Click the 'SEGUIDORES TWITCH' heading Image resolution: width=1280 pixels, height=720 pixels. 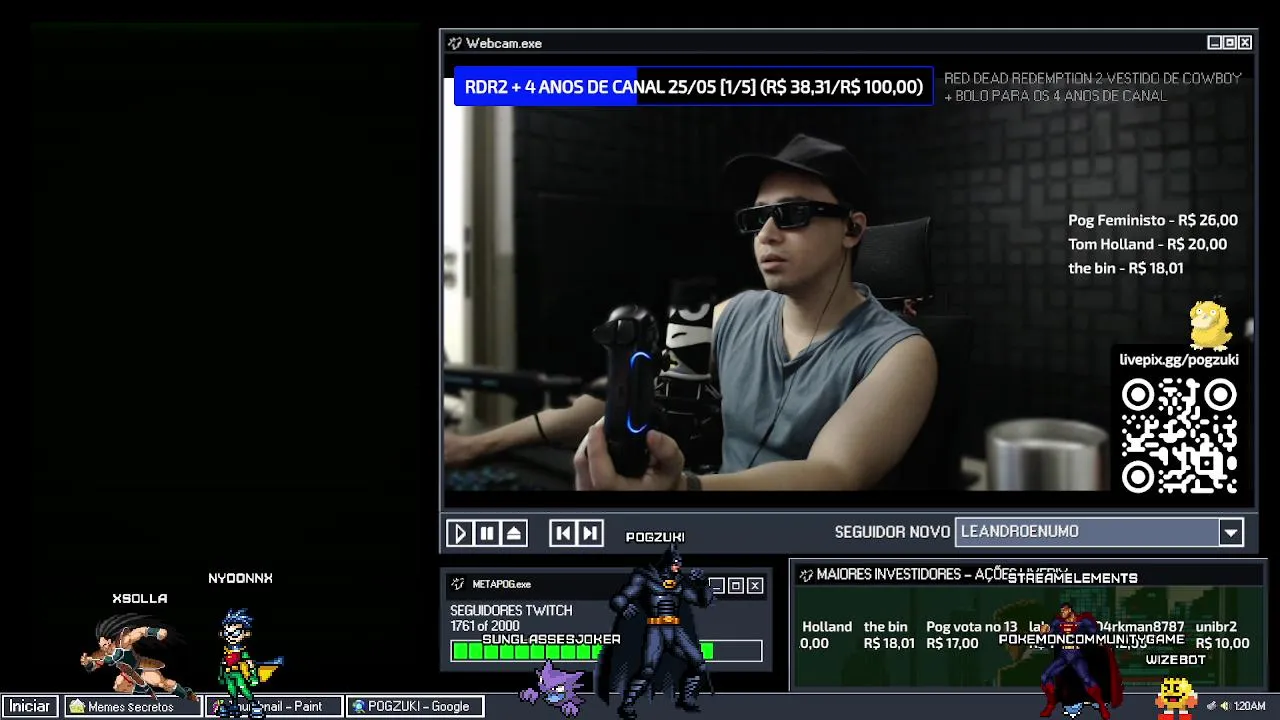pyautogui.click(x=511, y=610)
